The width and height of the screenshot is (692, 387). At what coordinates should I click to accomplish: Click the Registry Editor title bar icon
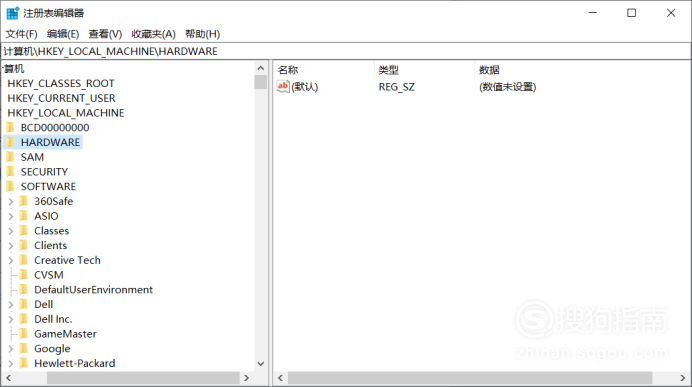[13, 13]
